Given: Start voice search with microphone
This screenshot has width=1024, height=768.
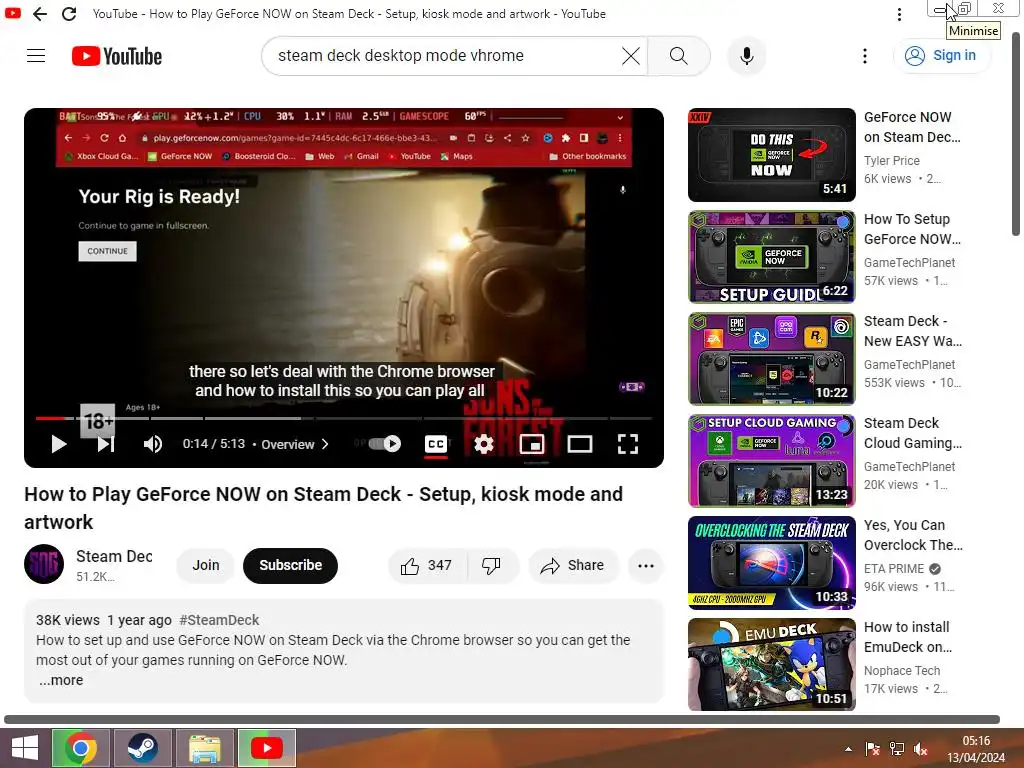Looking at the screenshot, I should (x=746, y=56).
